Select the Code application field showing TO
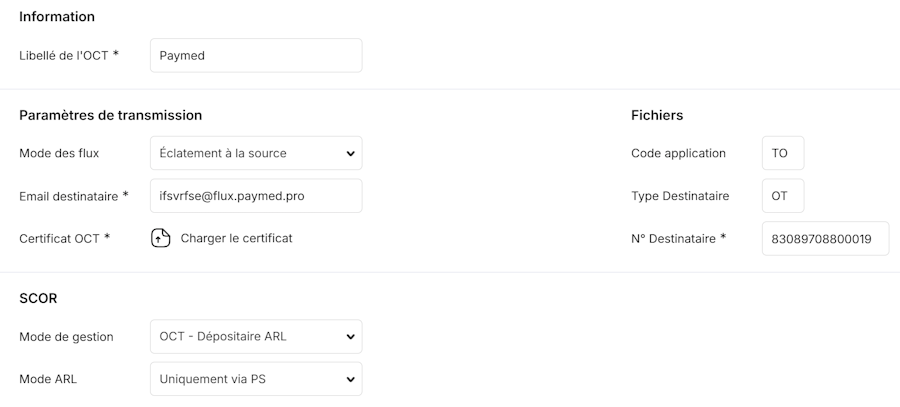This screenshot has height=407, width=900. point(783,153)
